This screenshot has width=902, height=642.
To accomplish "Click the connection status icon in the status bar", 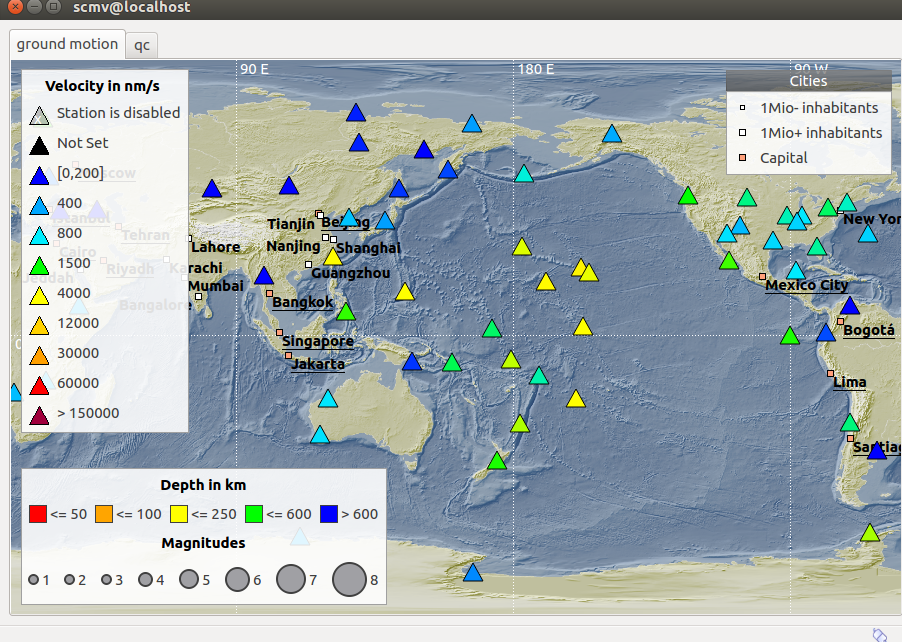I will click(880, 634).
